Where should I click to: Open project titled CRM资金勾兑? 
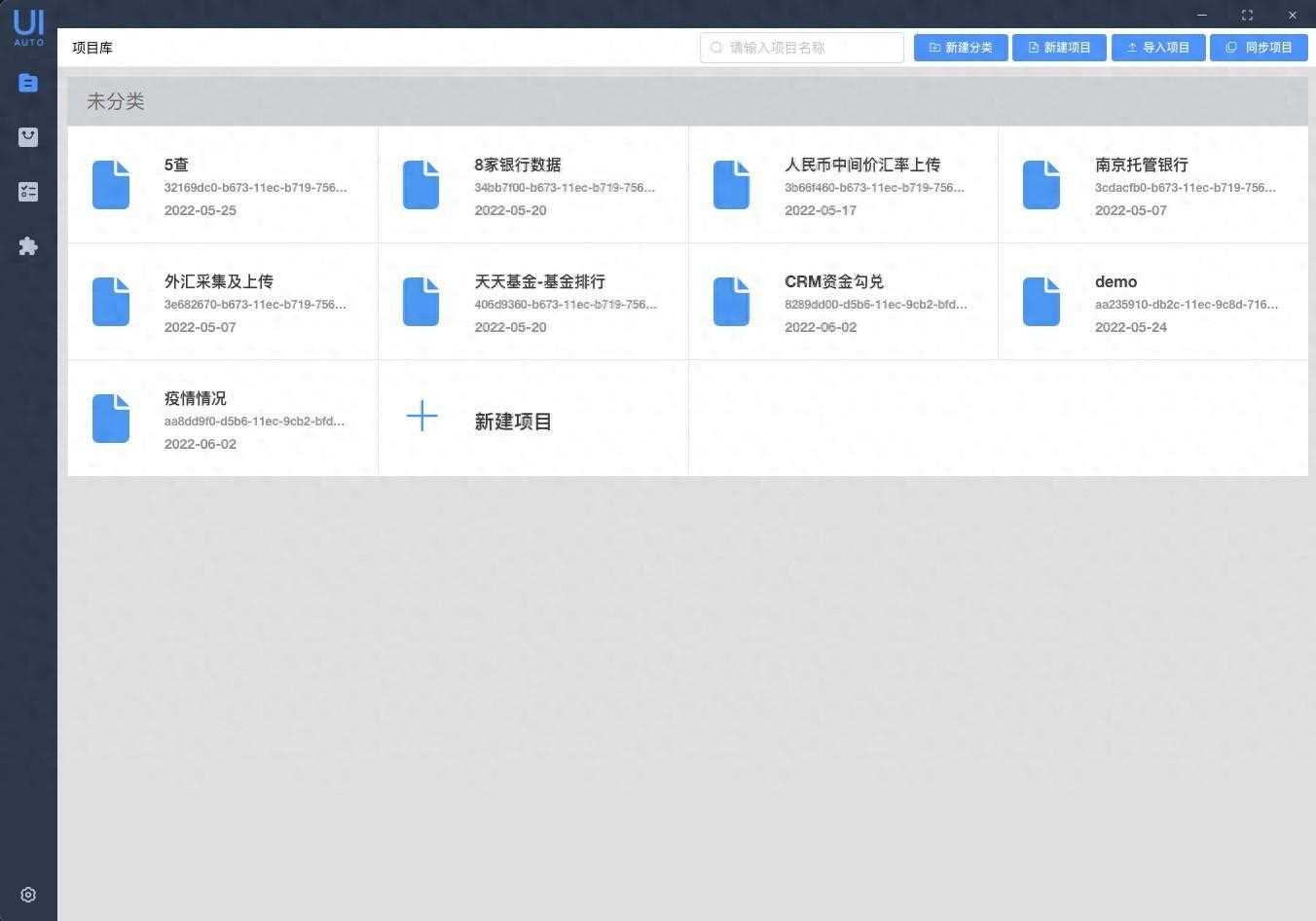click(834, 281)
